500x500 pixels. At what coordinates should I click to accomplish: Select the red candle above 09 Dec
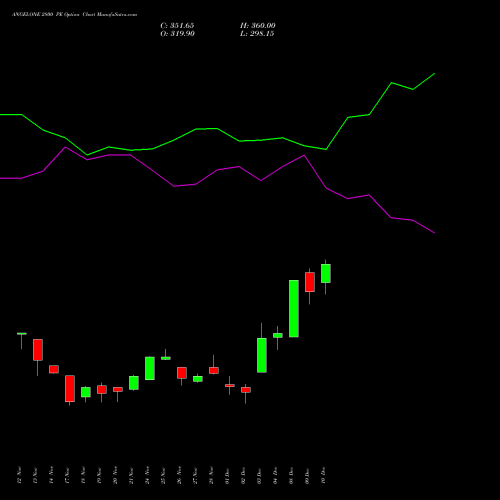(x=310, y=282)
